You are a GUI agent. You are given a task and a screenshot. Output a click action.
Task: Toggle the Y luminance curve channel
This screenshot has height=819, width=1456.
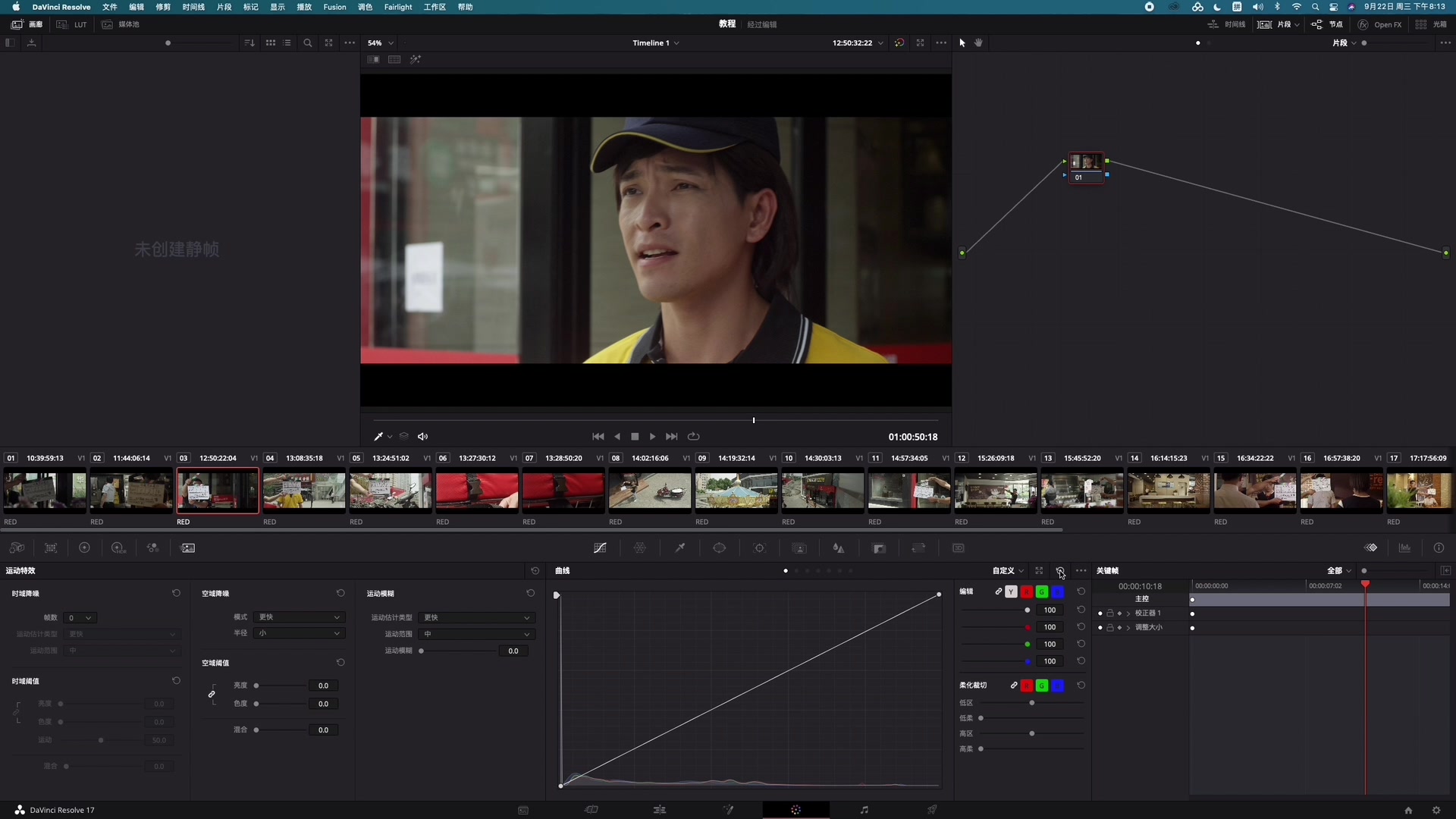(x=1012, y=592)
